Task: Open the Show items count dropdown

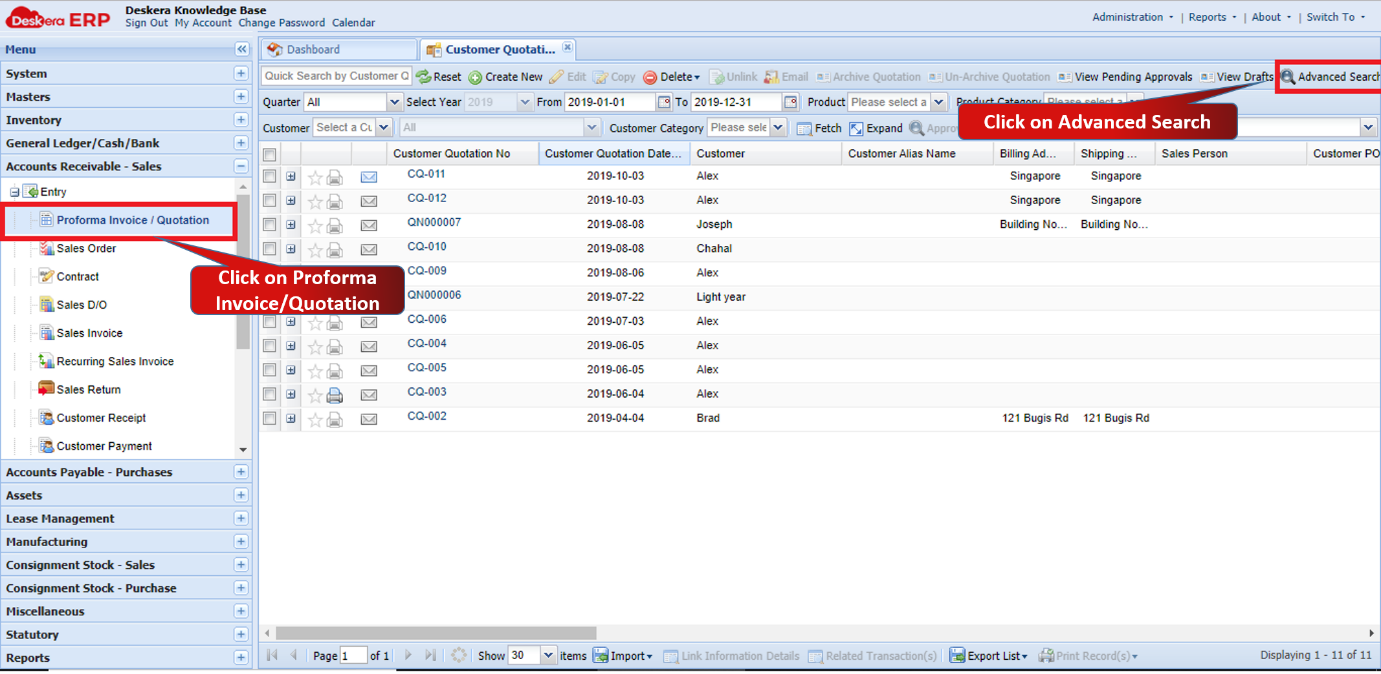Action: pos(548,655)
